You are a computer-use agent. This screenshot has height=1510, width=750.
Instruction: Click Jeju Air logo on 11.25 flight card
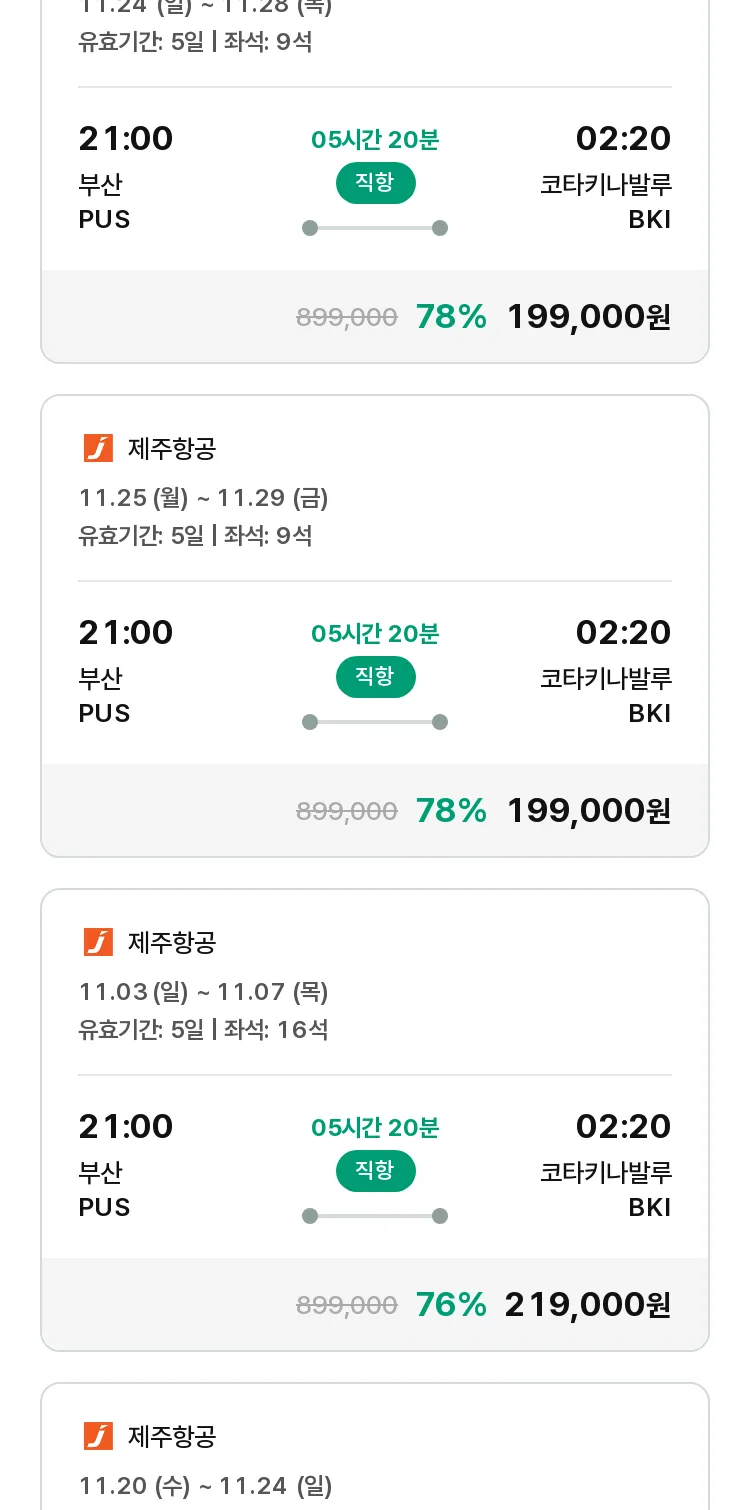(98, 448)
